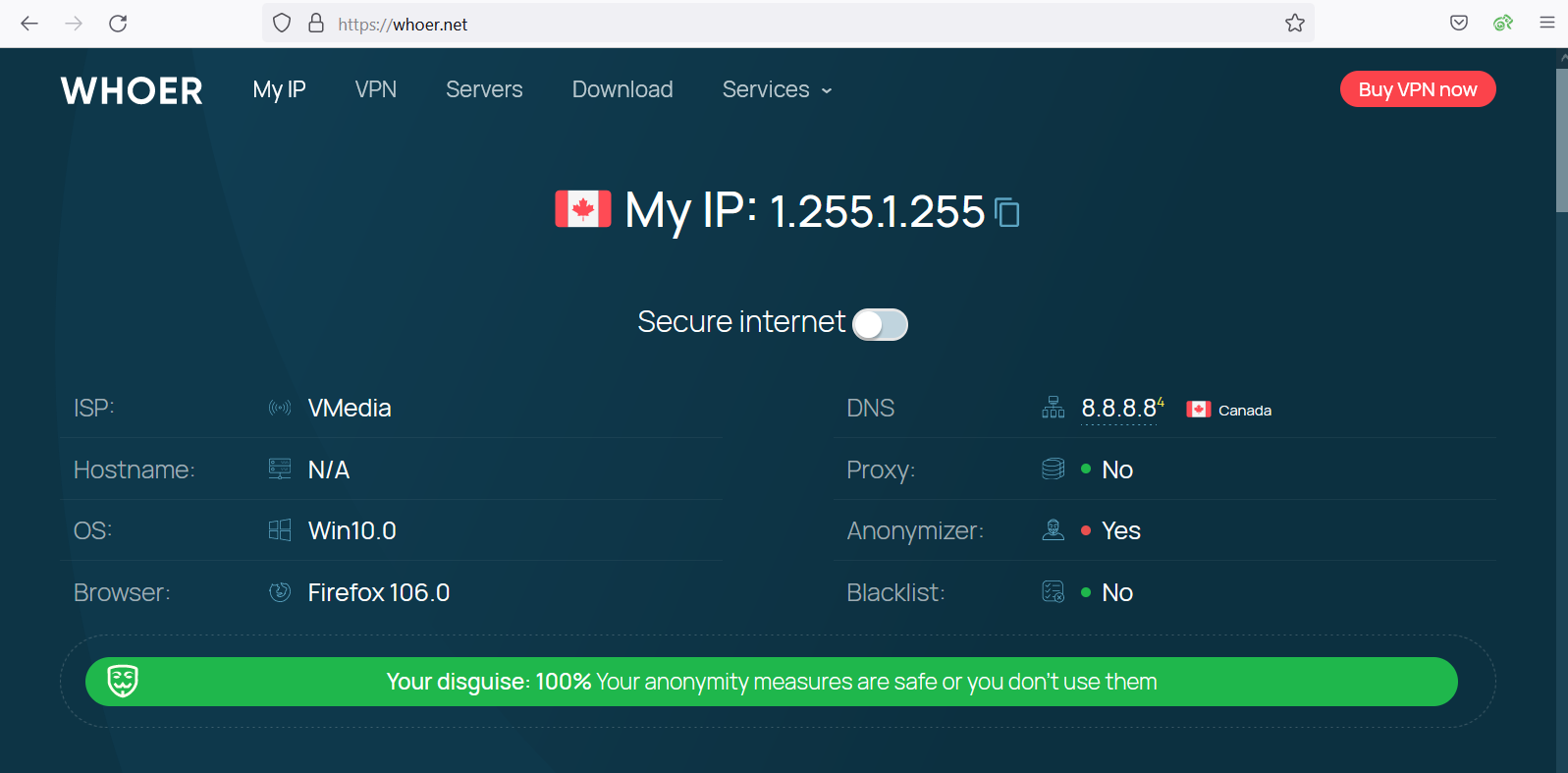The image size is (1568, 773).
Task: Click the Proxy database icon
Action: 1053,469
